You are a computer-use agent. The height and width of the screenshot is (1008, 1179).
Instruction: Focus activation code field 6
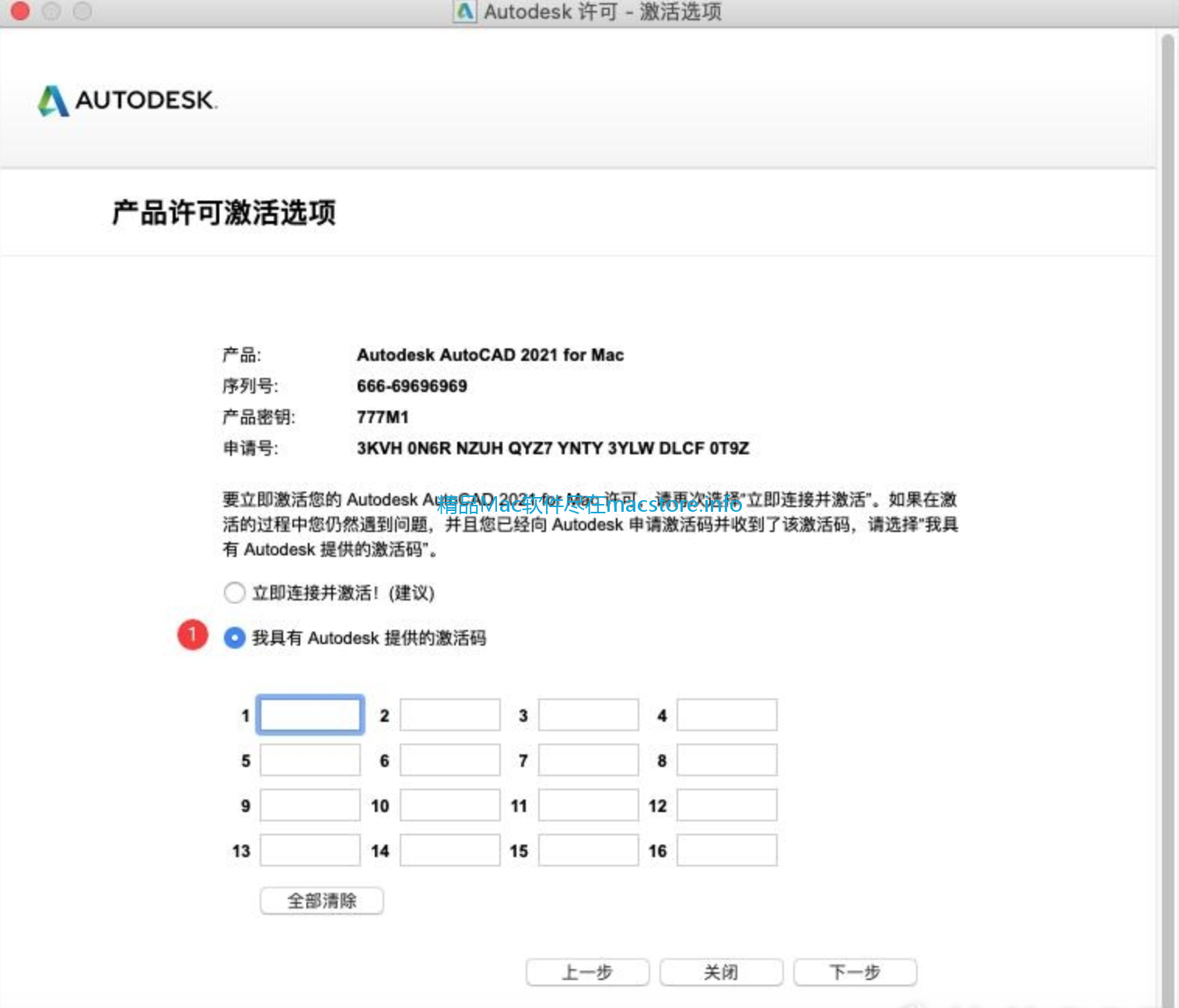coord(450,760)
